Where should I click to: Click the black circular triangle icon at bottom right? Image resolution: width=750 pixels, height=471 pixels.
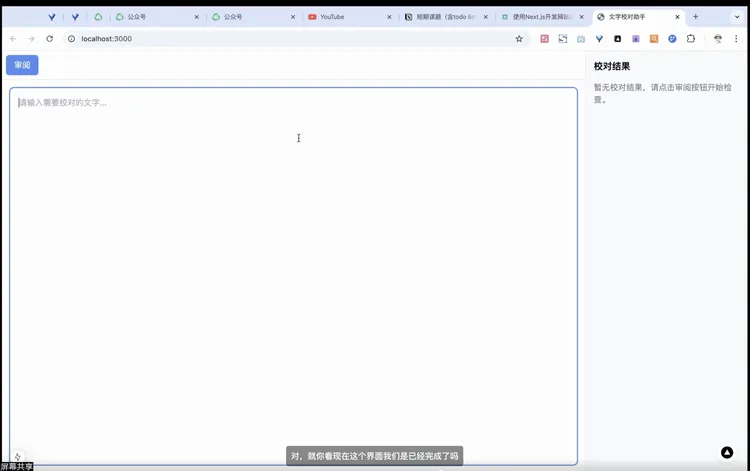click(x=727, y=452)
